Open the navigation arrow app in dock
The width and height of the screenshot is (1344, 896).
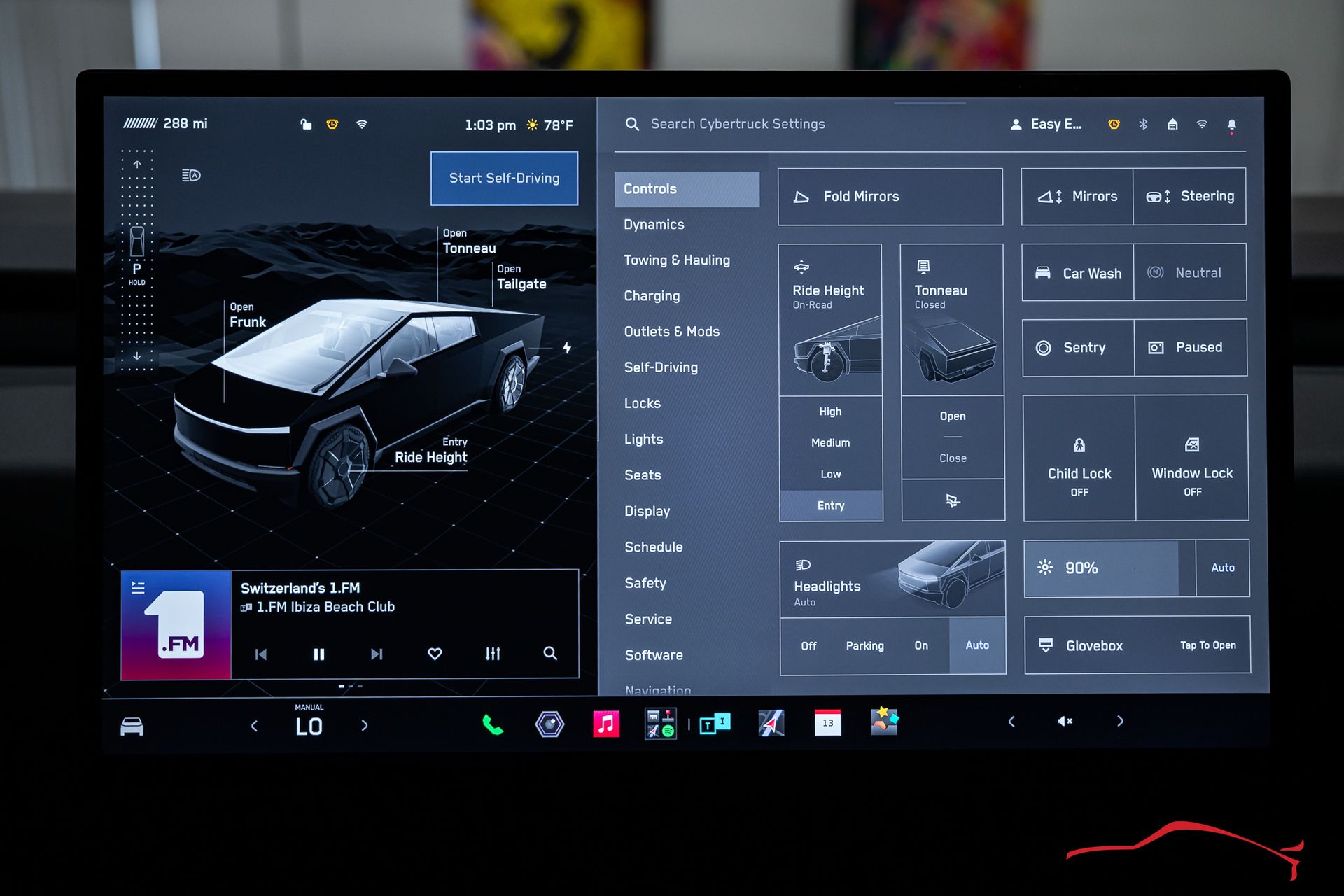click(771, 723)
